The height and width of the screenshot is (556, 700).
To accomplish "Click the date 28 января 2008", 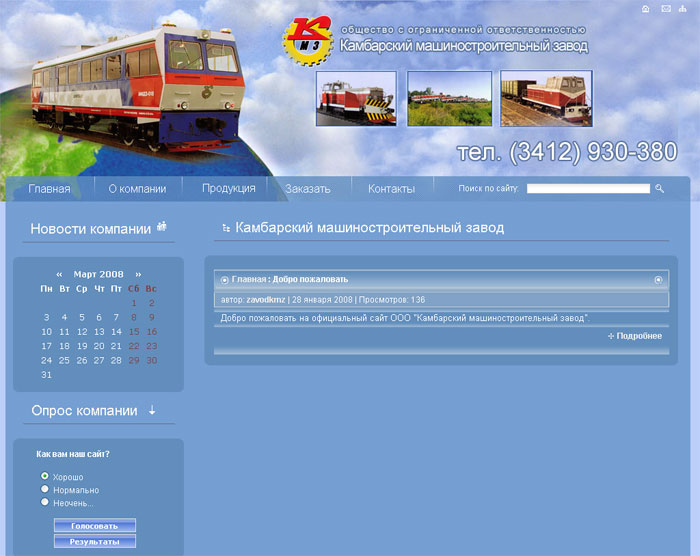I will click(322, 300).
